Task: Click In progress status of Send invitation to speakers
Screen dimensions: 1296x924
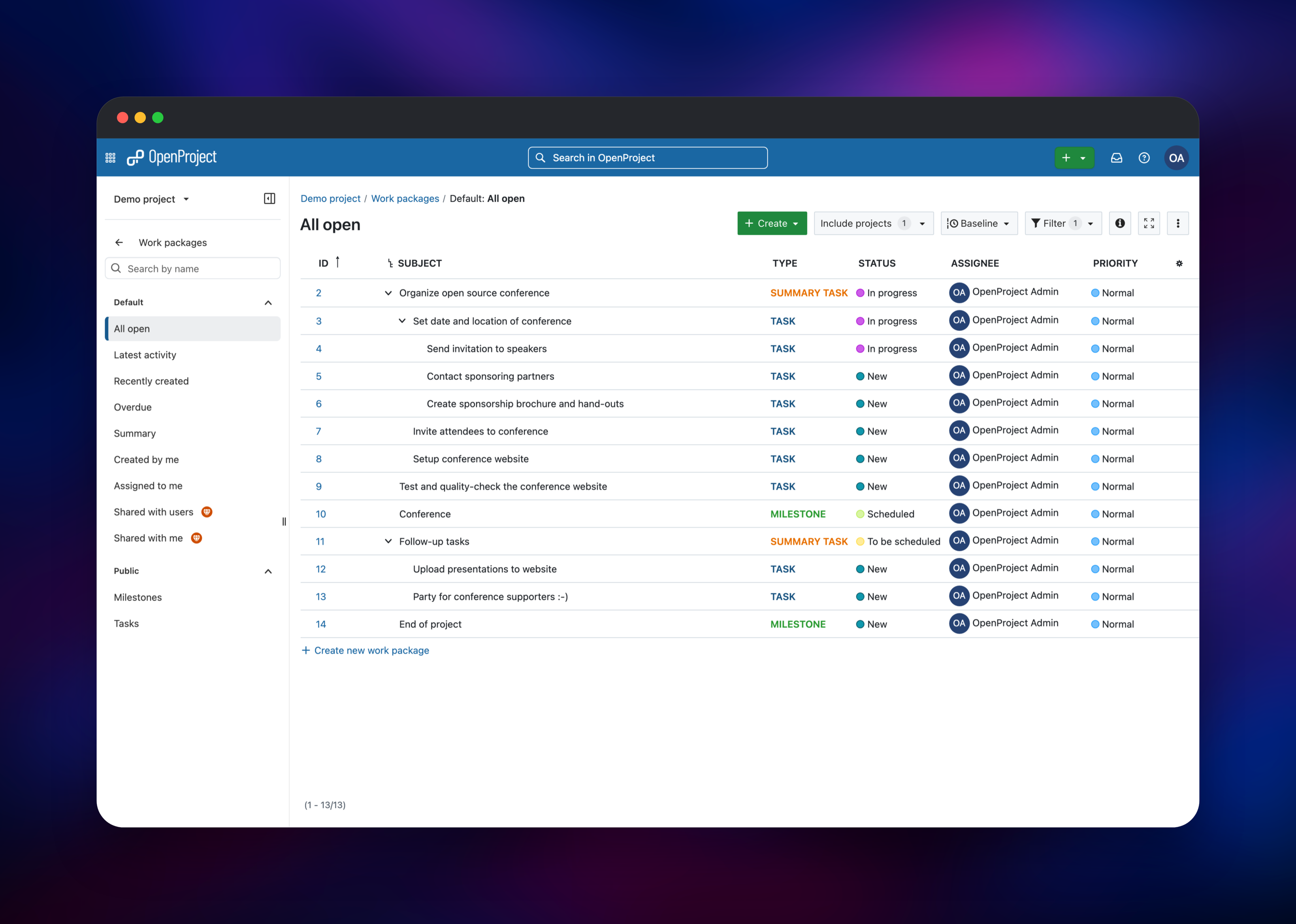Action: click(x=887, y=349)
